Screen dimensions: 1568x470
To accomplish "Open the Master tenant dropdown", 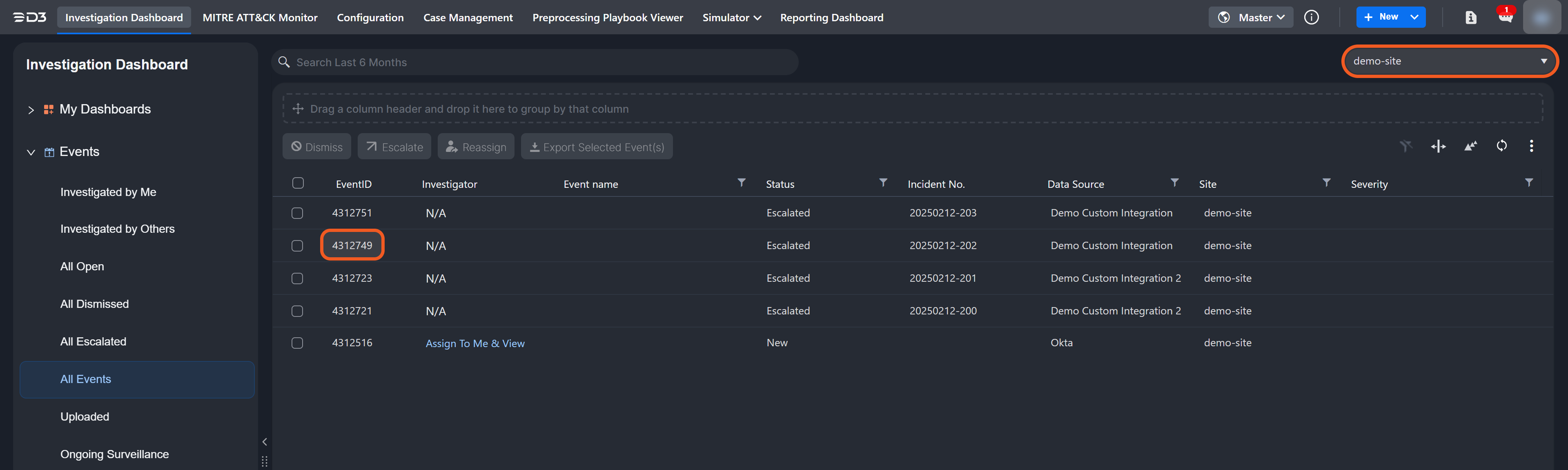I will 1251,17.
